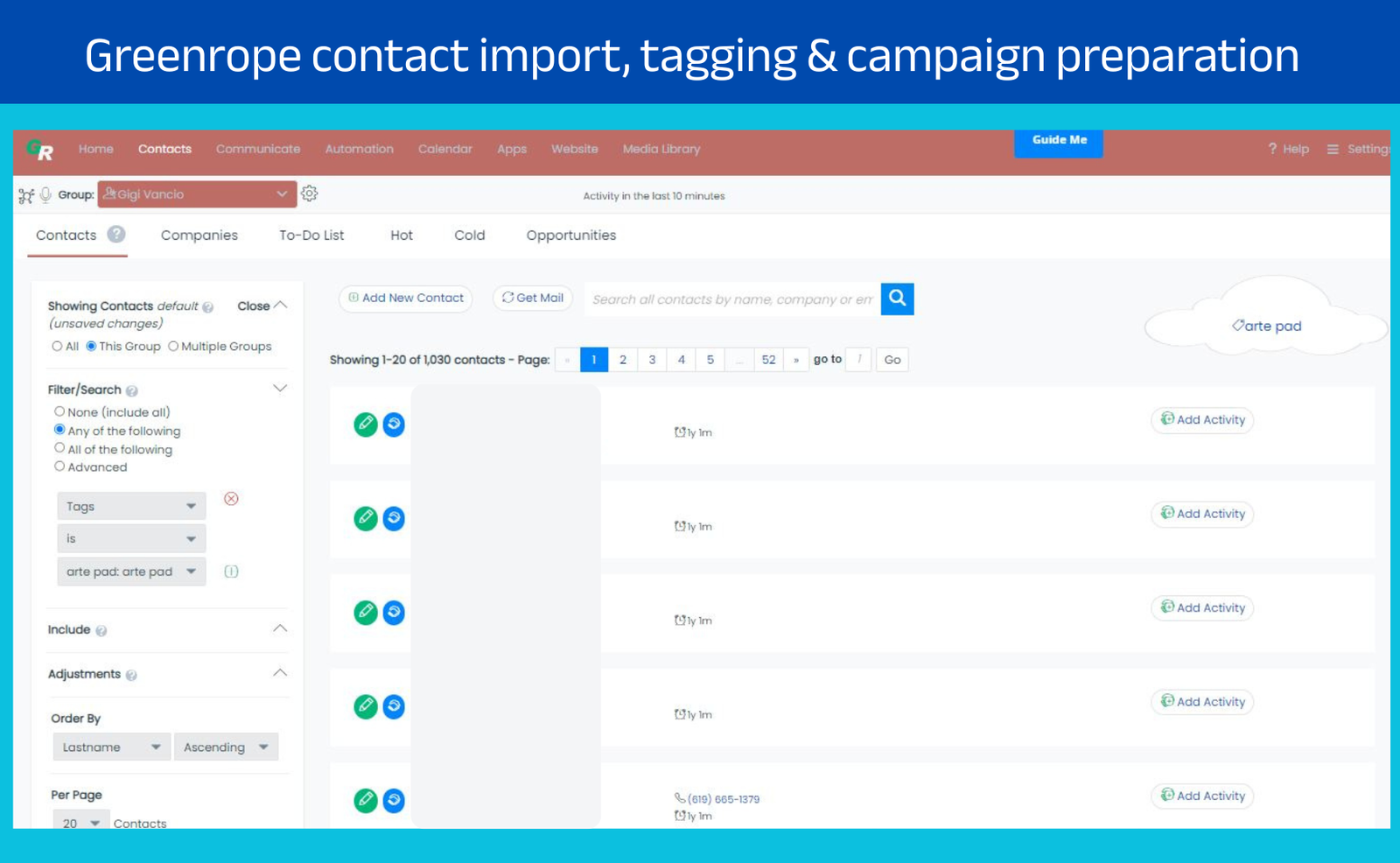Open the Lastname order-by dropdown
The height and width of the screenshot is (863, 1400).
(x=111, y=747)
